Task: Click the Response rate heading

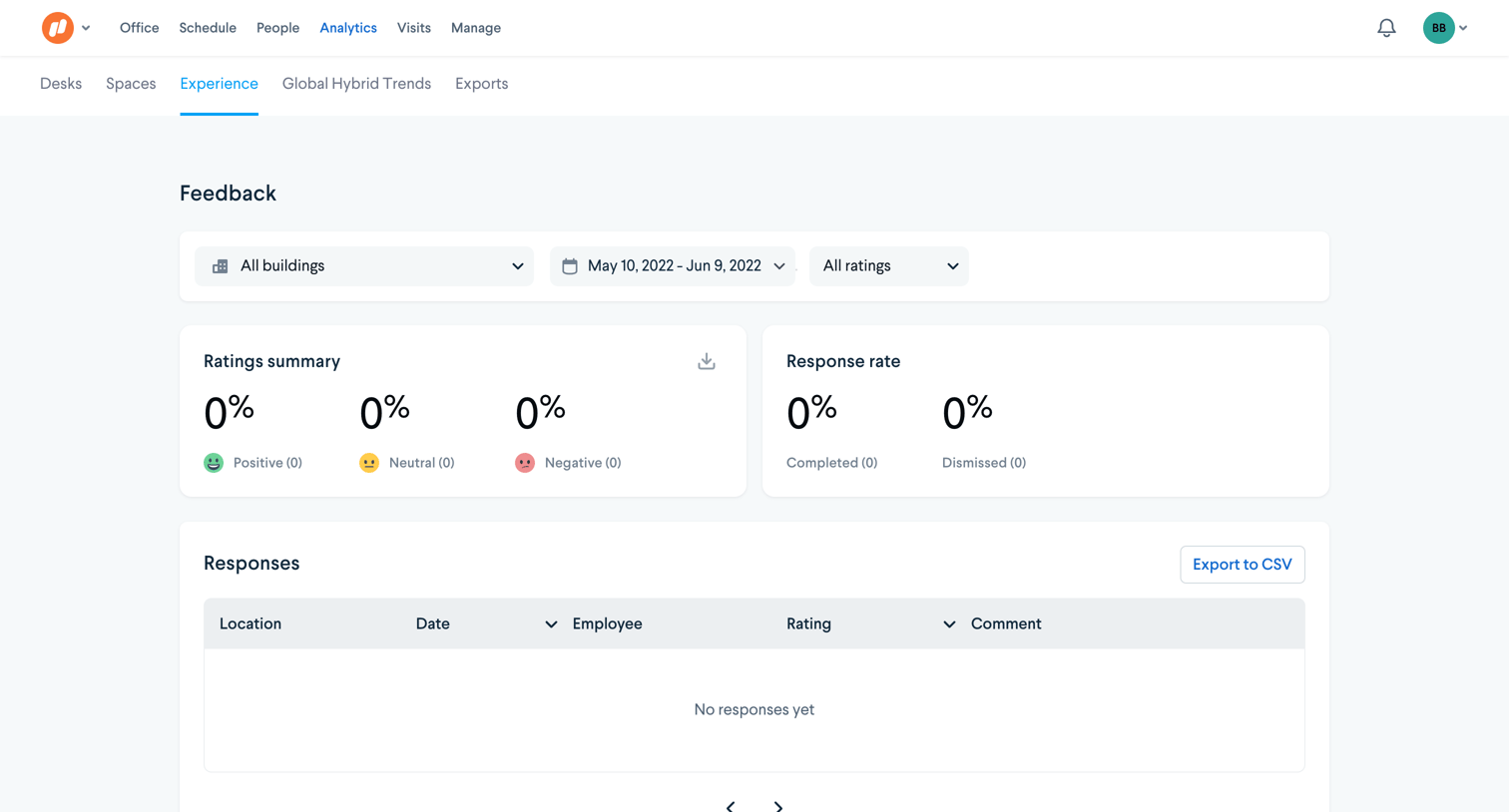Action: click(x=843, y=361)
